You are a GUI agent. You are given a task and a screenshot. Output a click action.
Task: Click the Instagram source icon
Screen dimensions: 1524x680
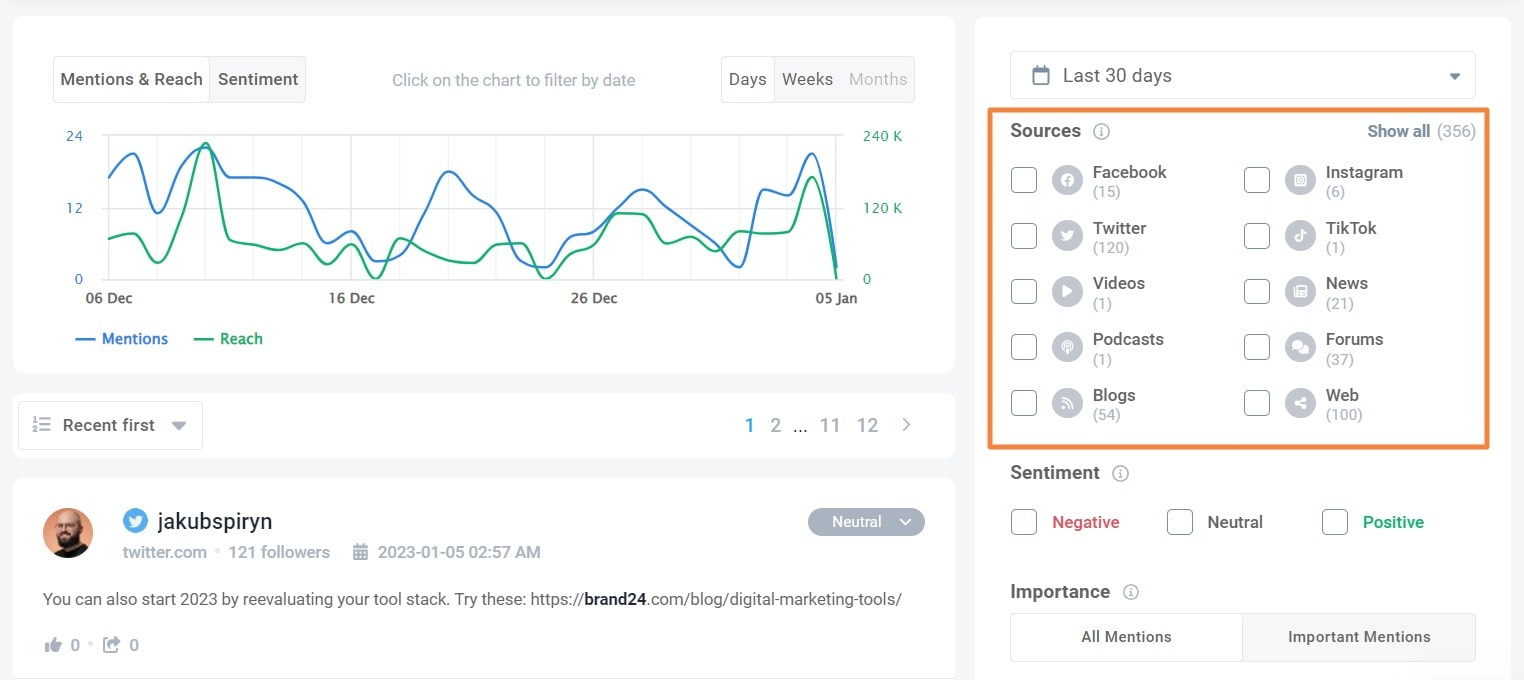coord(1300,180)
